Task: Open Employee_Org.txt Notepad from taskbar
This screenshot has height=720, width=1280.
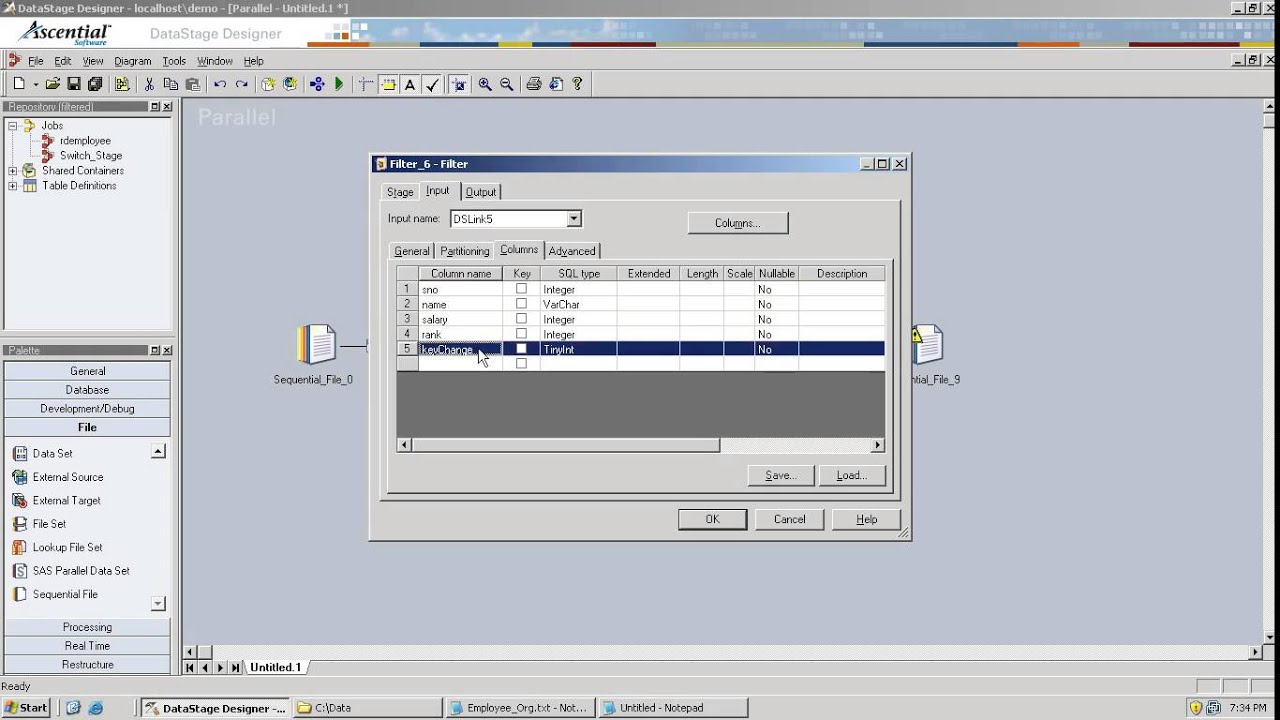Action: pos(519,707)
